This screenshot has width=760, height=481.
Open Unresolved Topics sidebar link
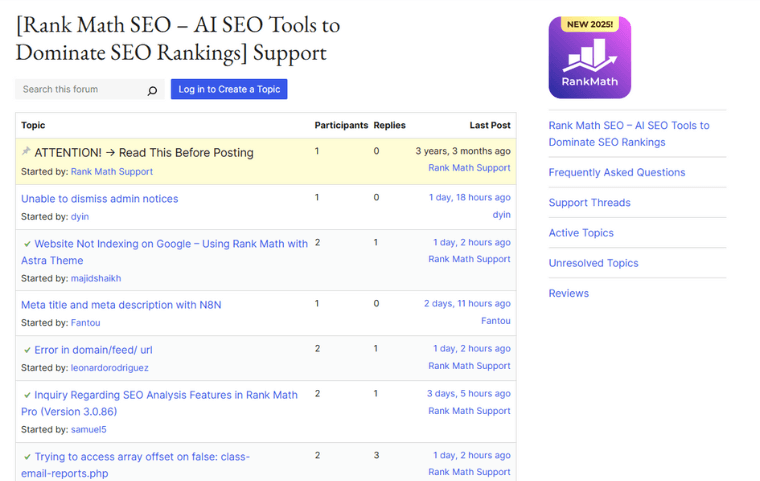593,263
